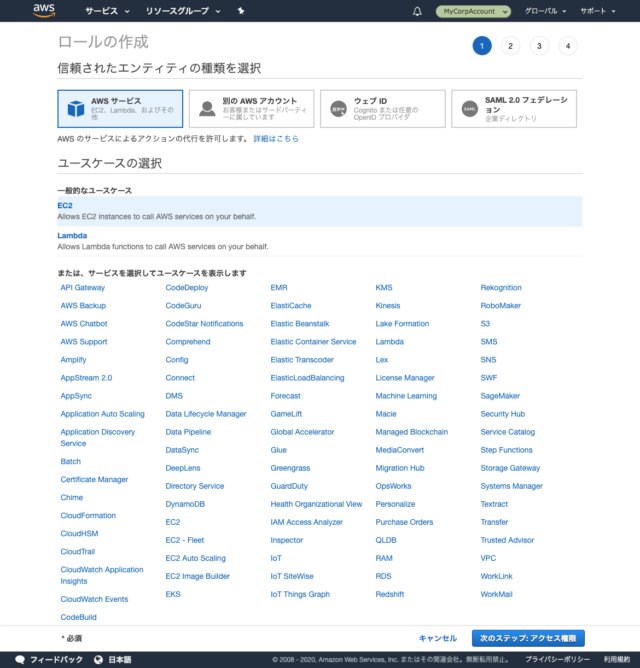This screenshot has width=640, height=668.
Task: Click the キャンセル button
Action: tap(438, 638)
